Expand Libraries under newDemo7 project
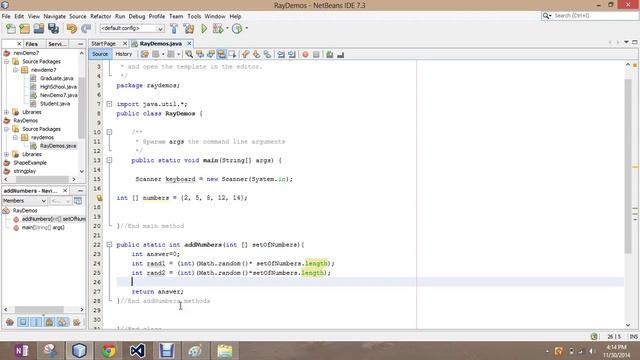The image size is (640, 360). point(7,112)
